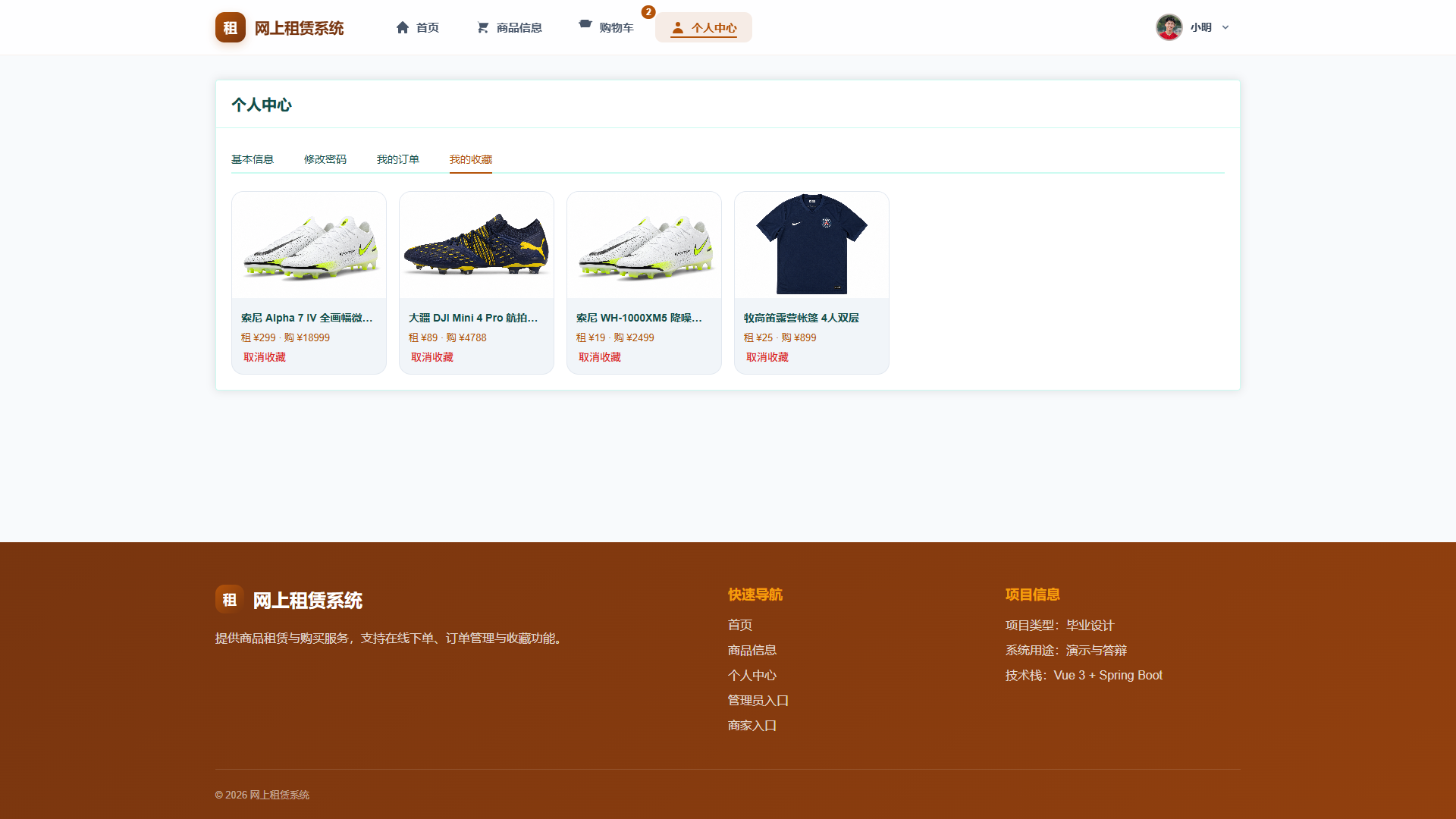Click the cart badge showing 2
The width and height of the screenshot is (1456, 819).
pos(648,12)
